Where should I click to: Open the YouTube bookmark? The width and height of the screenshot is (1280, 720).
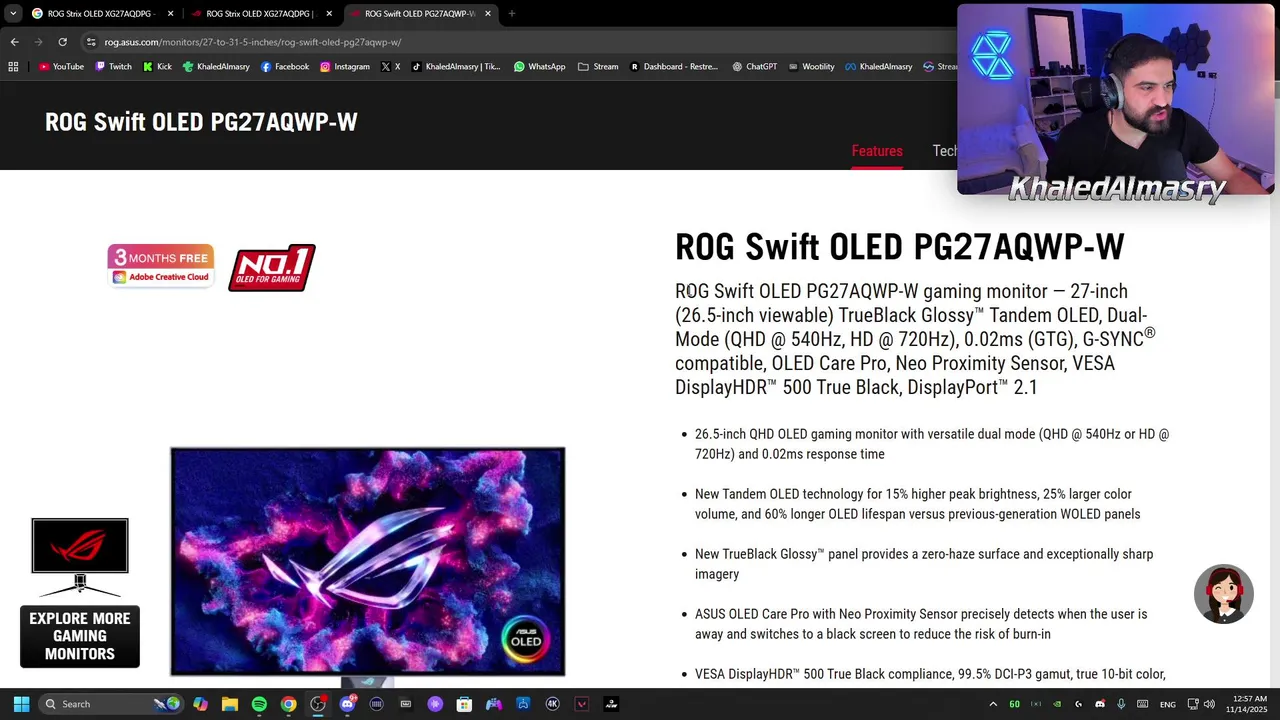(61, 67)
